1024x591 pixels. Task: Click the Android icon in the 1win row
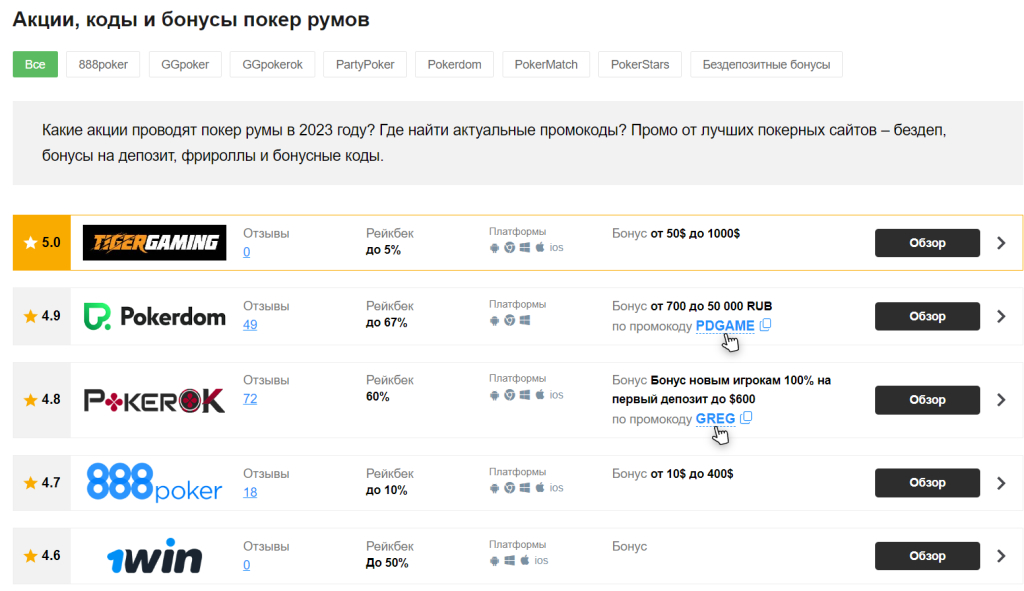494,560
